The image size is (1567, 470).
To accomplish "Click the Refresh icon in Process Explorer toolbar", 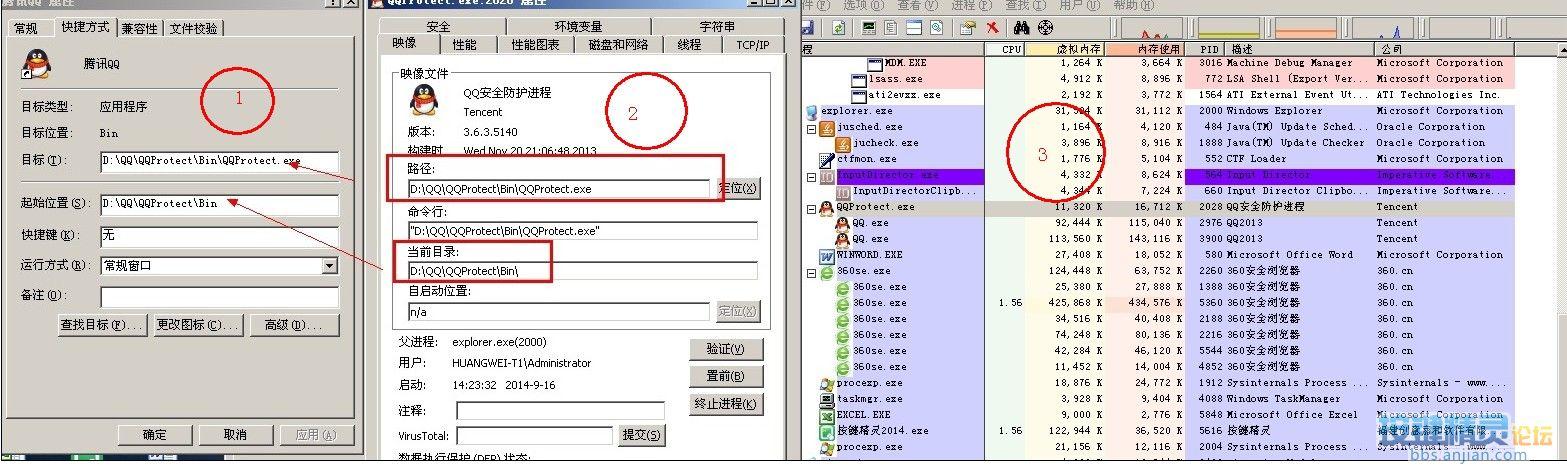I will [x=839, y=27].
